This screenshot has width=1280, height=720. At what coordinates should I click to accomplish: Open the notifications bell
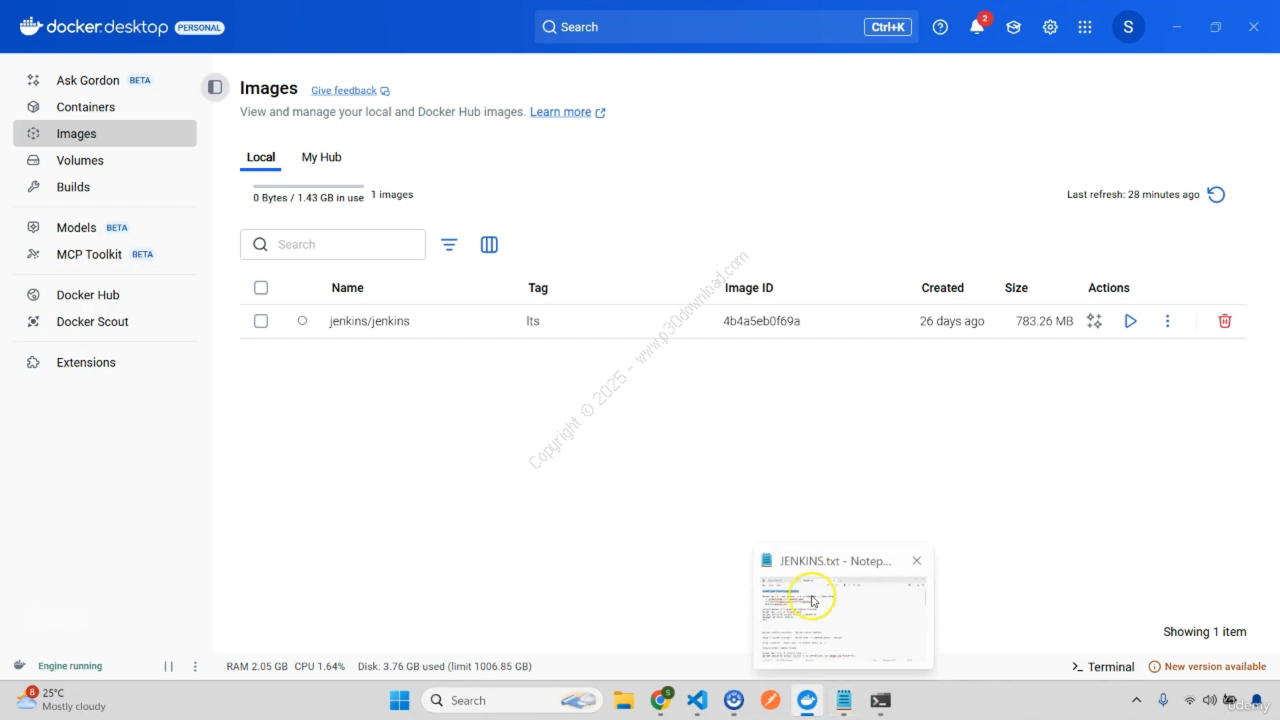coord(977,27)
